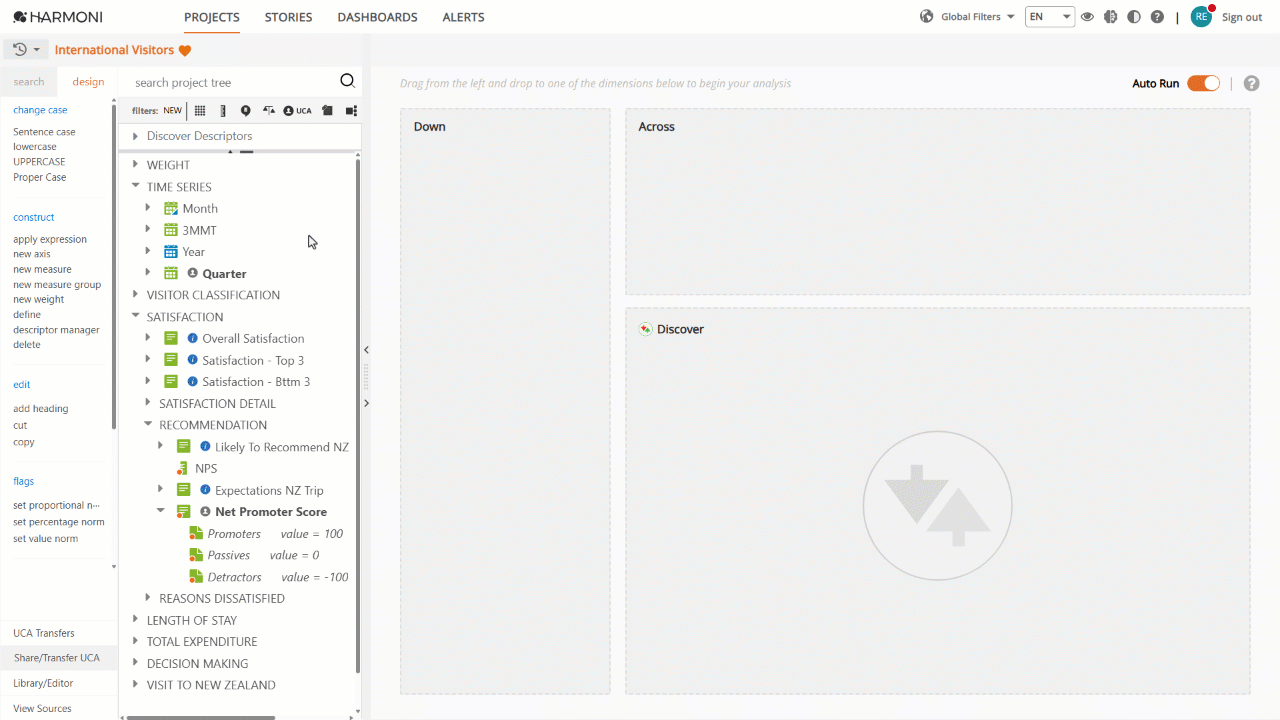Open the Global Filters dropdown

point(977,17)
